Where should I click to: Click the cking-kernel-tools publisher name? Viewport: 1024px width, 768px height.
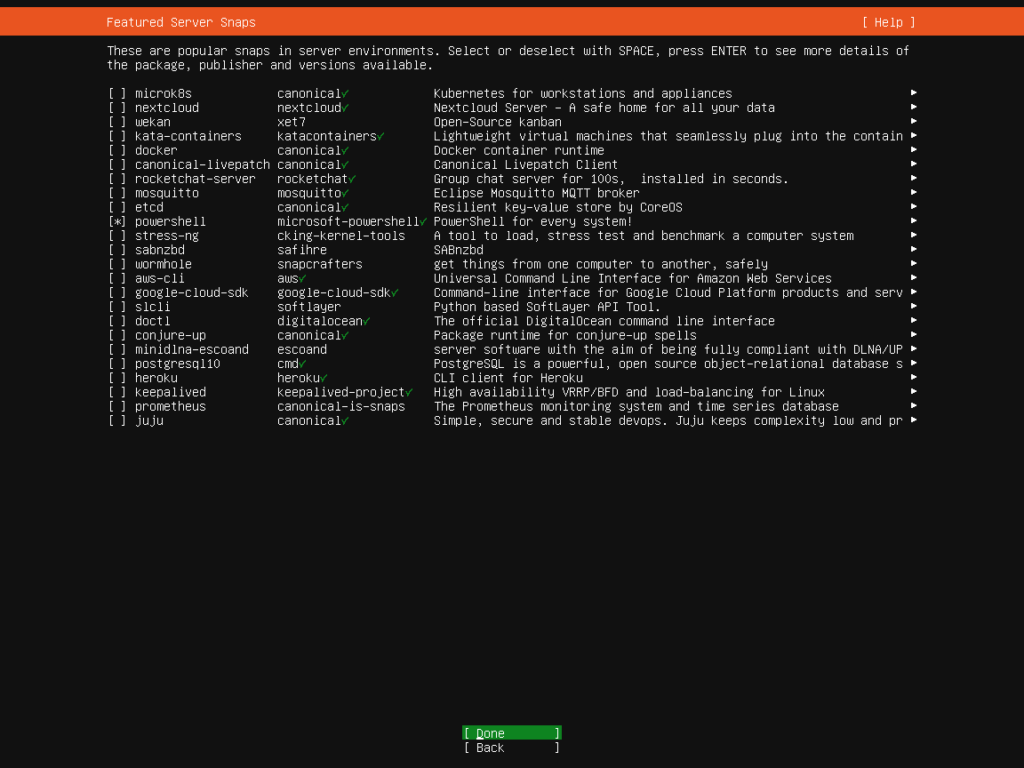coord(341,236)
